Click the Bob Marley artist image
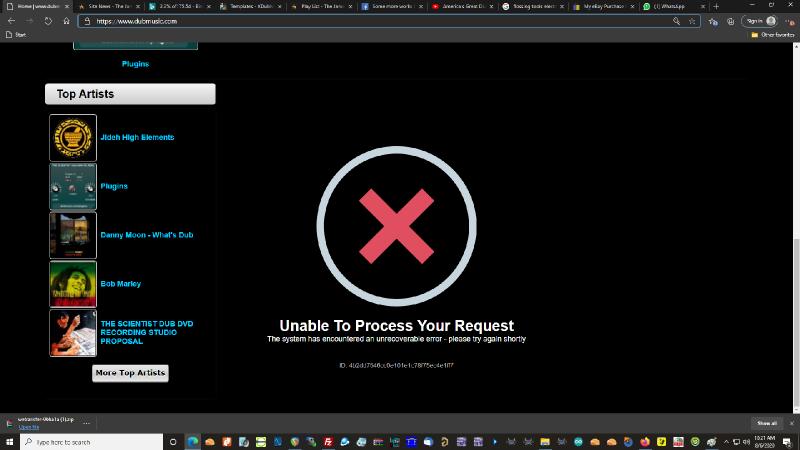 [73, 284]
